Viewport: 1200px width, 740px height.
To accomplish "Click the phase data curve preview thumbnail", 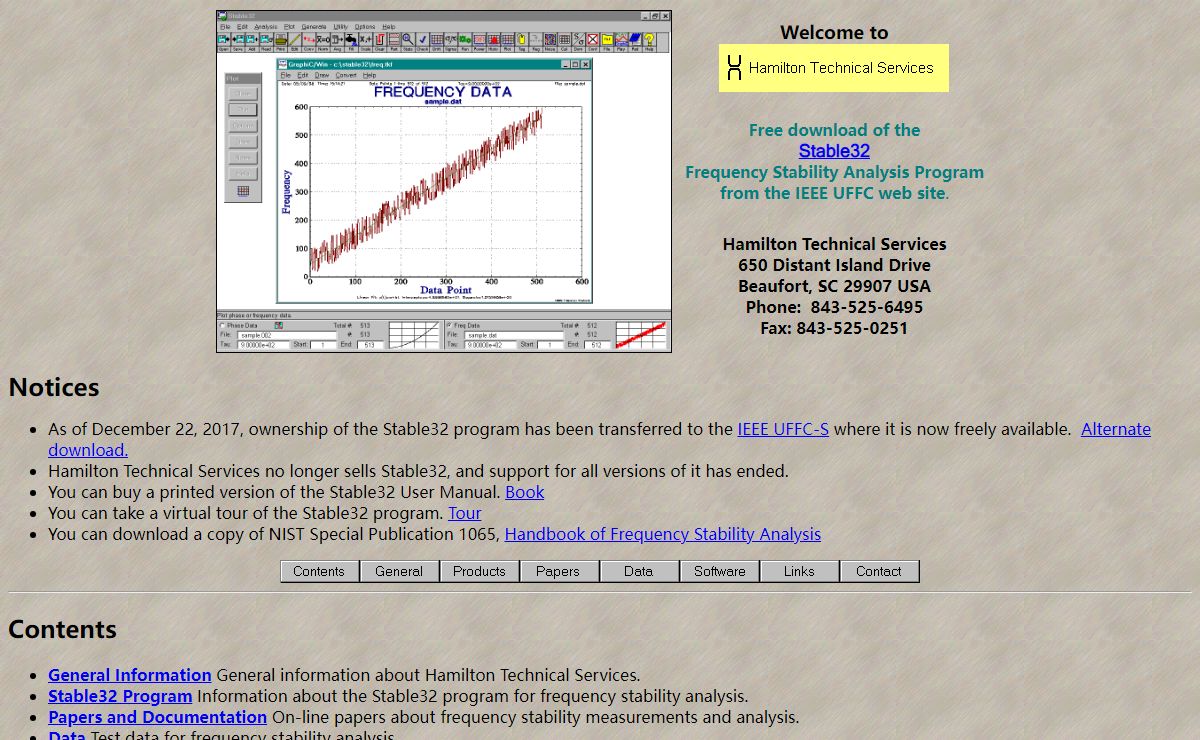I will [x=413, y=335].
